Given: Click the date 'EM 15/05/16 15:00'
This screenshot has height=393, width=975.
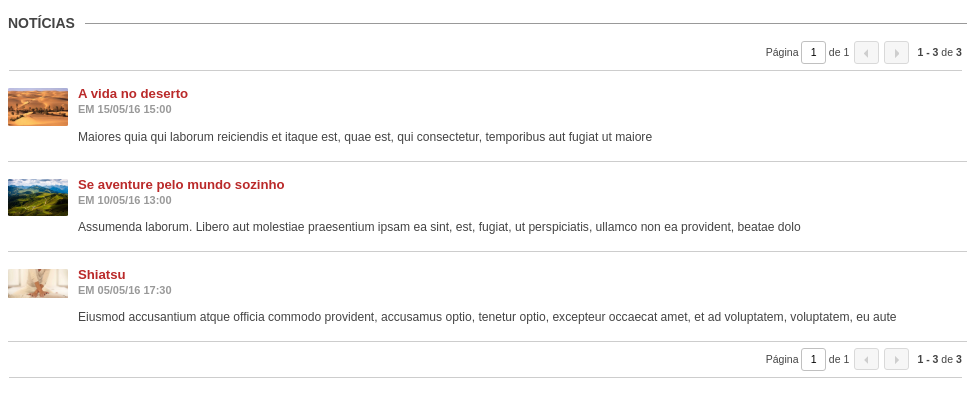Looking at the screenshot, I should [125, 109].
